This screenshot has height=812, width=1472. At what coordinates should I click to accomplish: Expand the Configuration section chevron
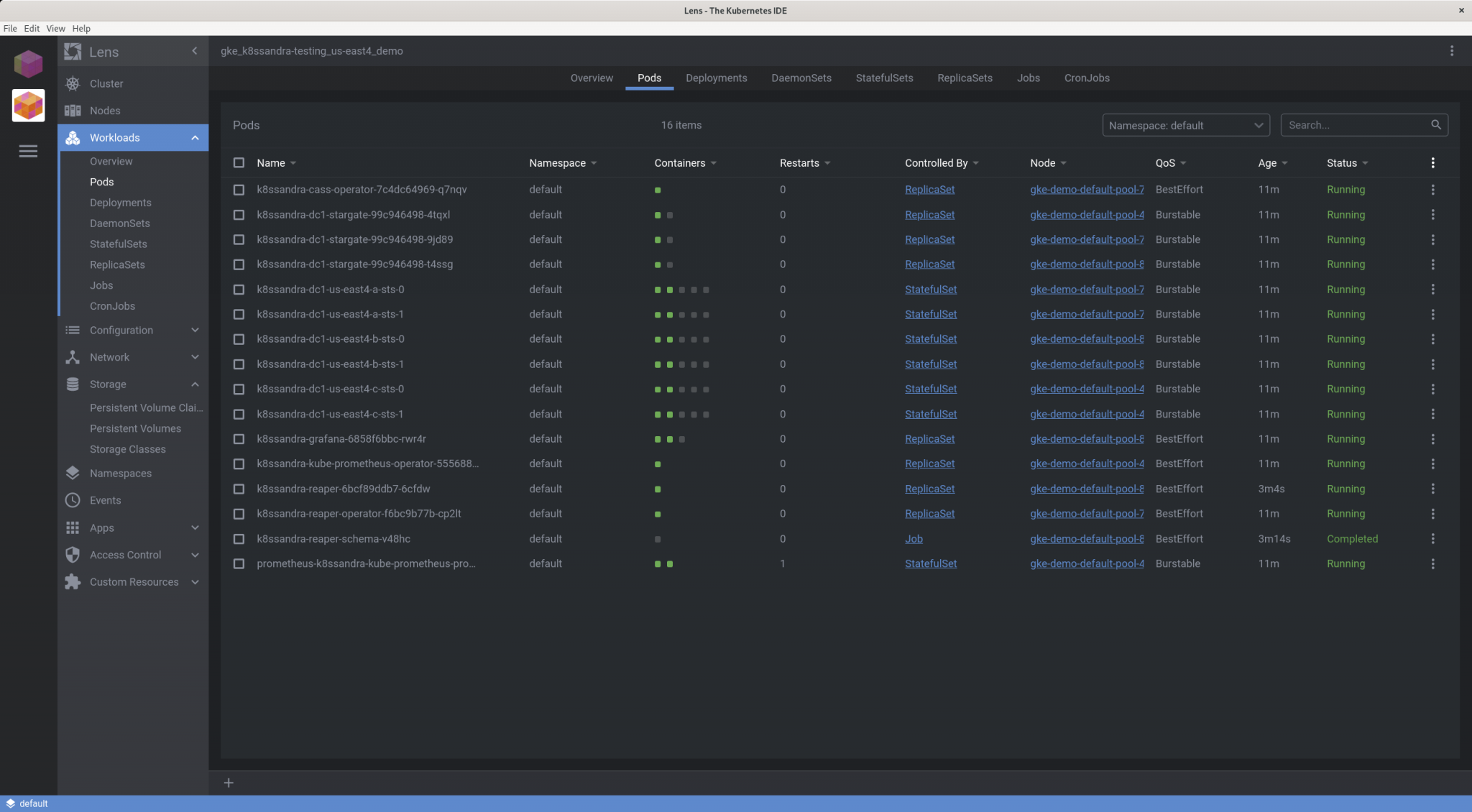[195, 331]
